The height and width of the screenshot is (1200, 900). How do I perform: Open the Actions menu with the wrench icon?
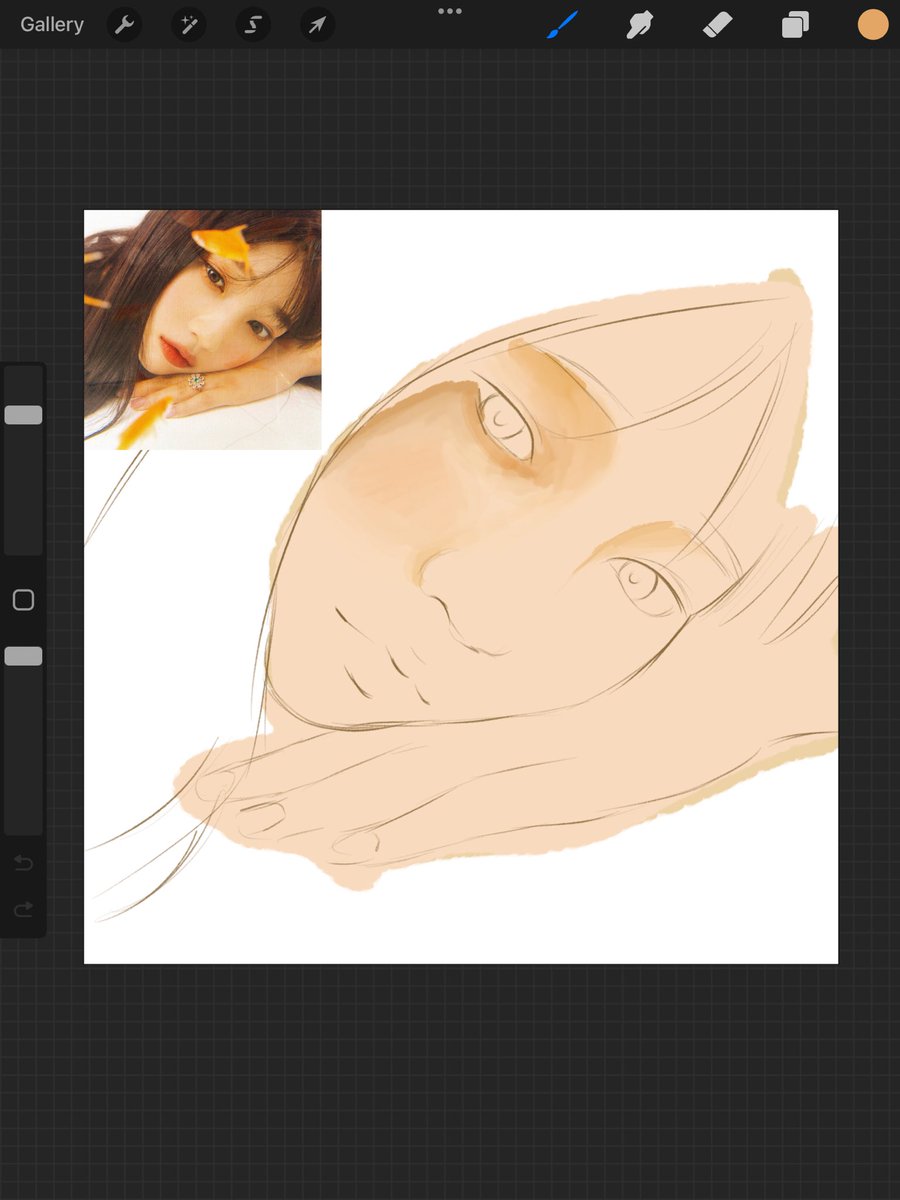(124, 25)
